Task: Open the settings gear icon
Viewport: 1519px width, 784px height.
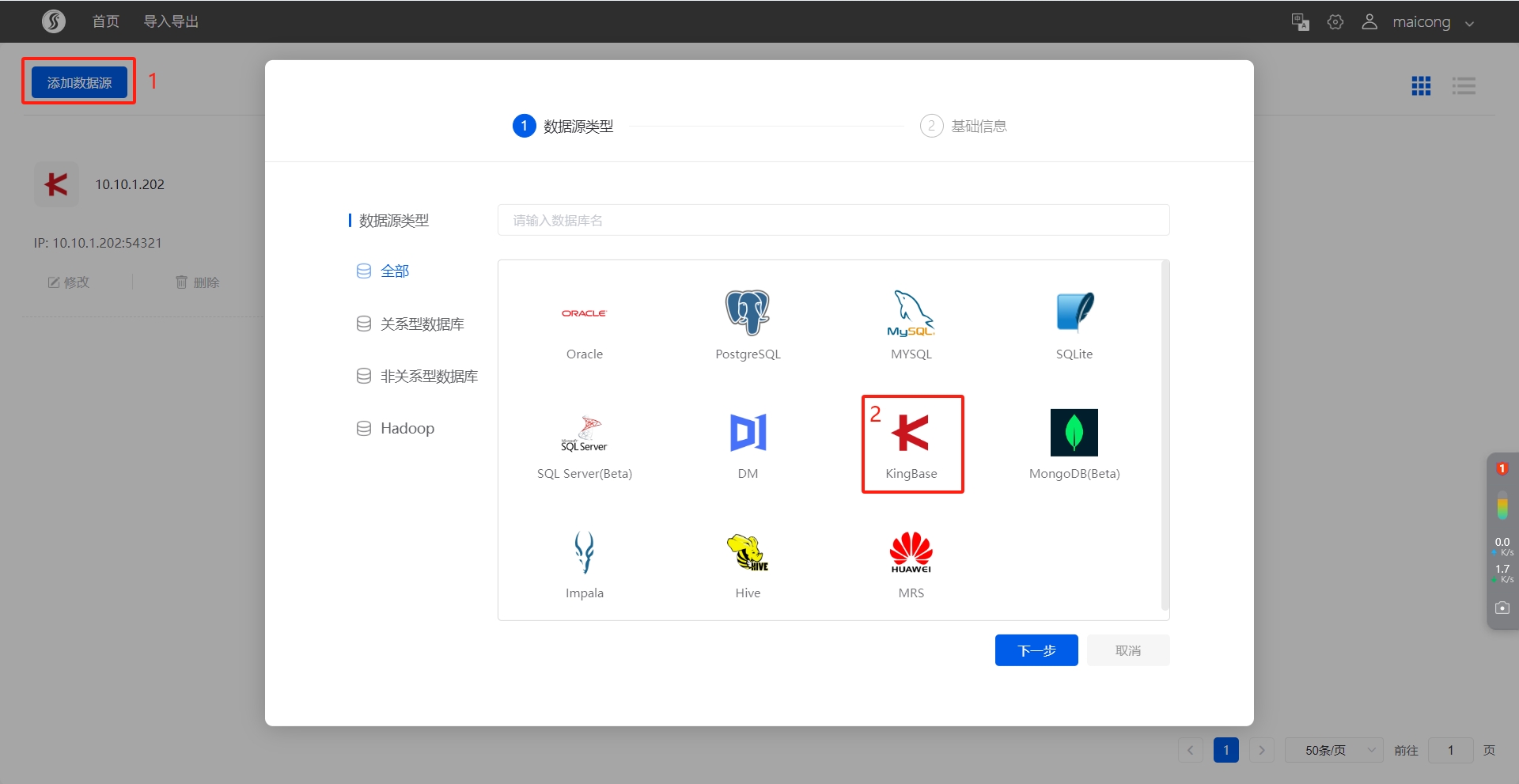Action: click(1335, 22)
